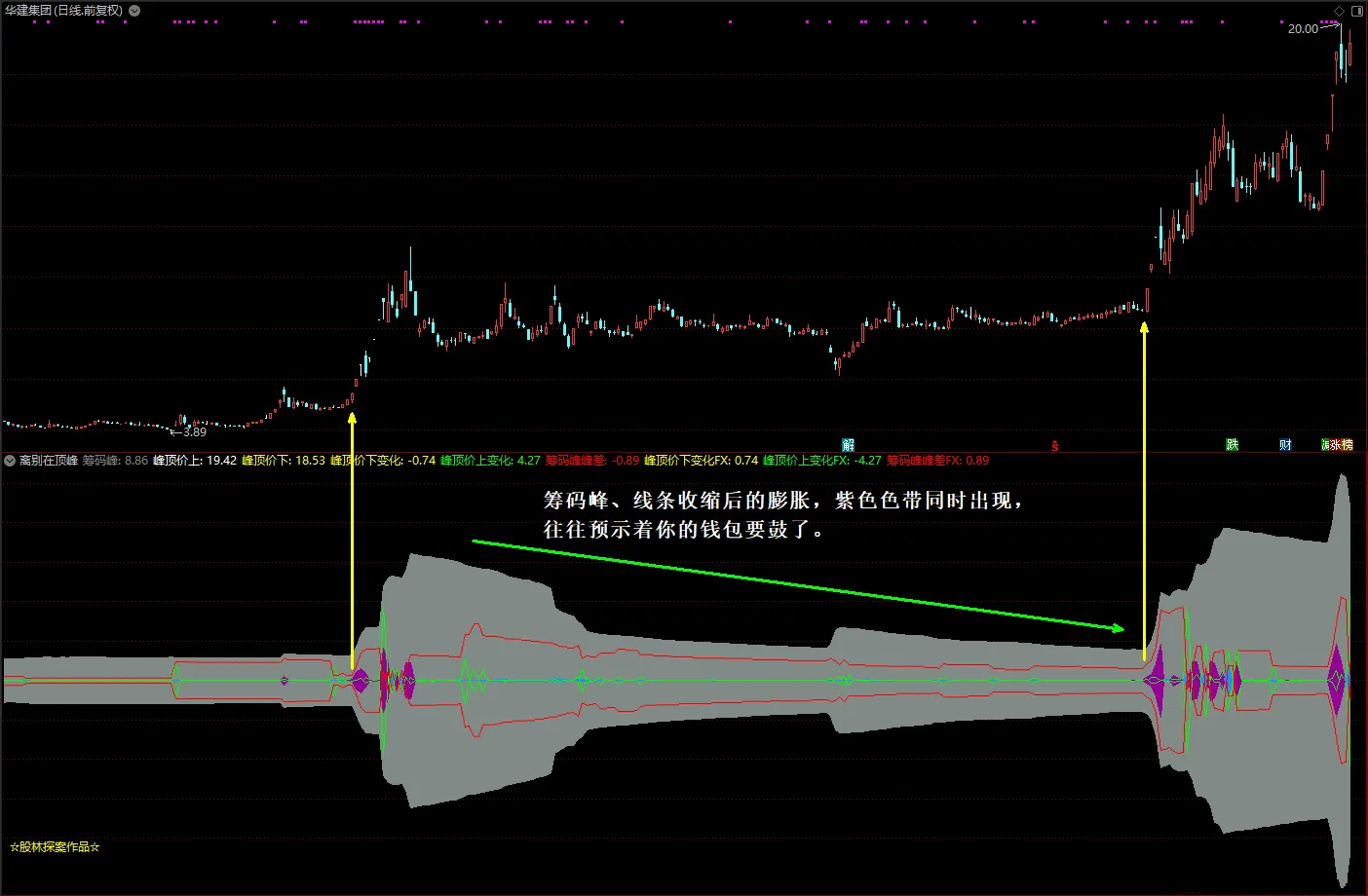Viewport: 1368px width, 896px height.
Task: Expand the 离别在顶峰 indicator dropdown arrow
Action: [10, 461]
